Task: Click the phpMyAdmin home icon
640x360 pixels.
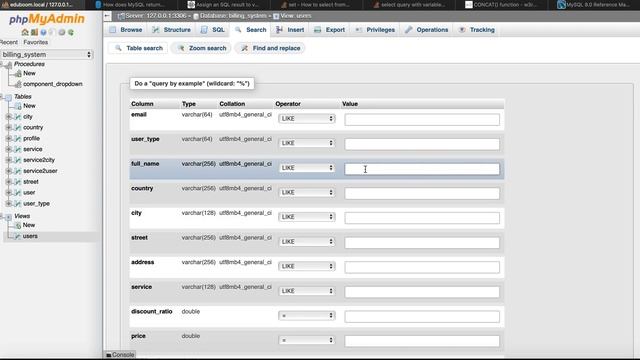Action: pyautogui.click(x=25, y=32)
